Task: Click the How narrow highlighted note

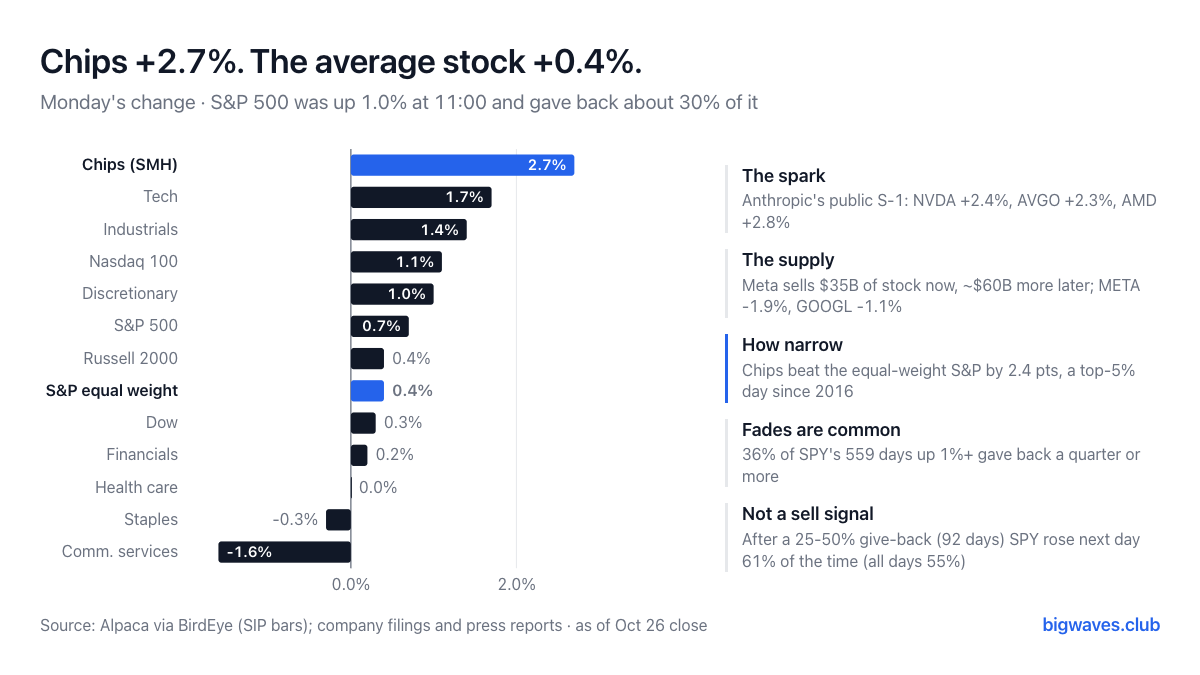Action: click(x=942, y=368)
